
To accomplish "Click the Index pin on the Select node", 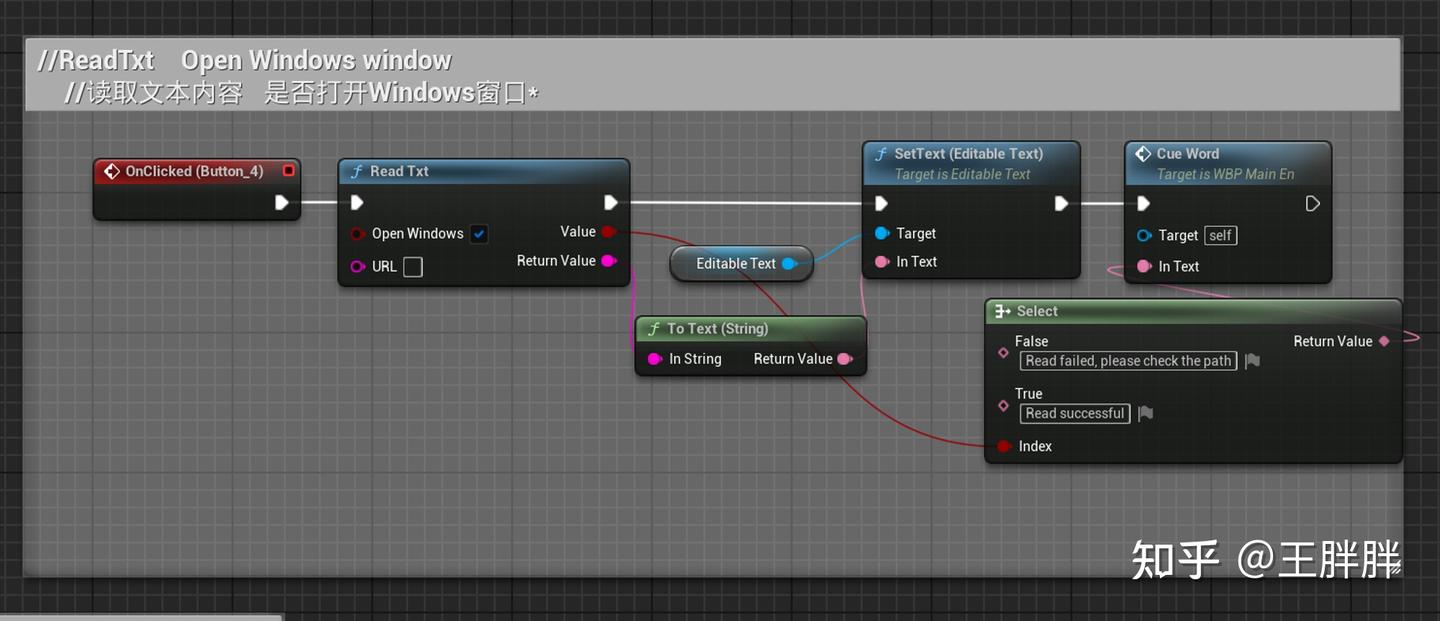I will coord(1004,446).
